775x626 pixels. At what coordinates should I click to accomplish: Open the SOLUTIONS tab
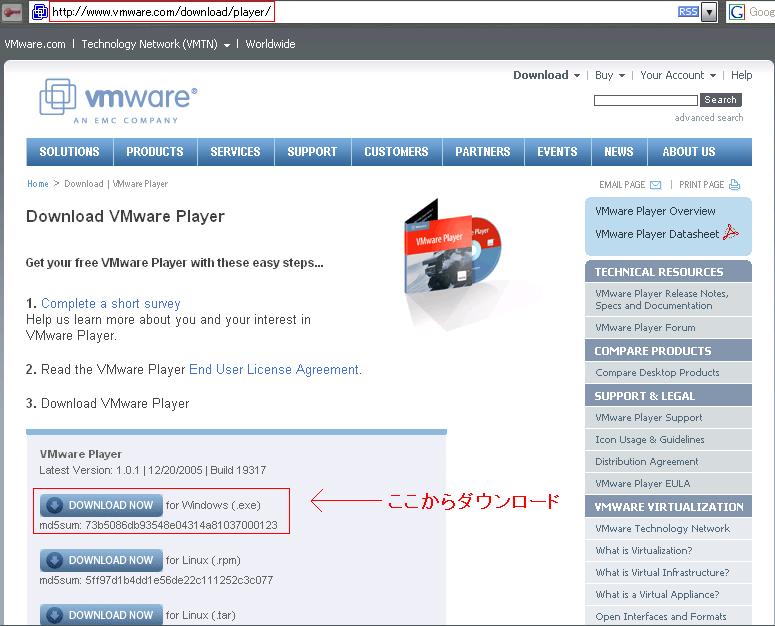(x=70, y=152)
